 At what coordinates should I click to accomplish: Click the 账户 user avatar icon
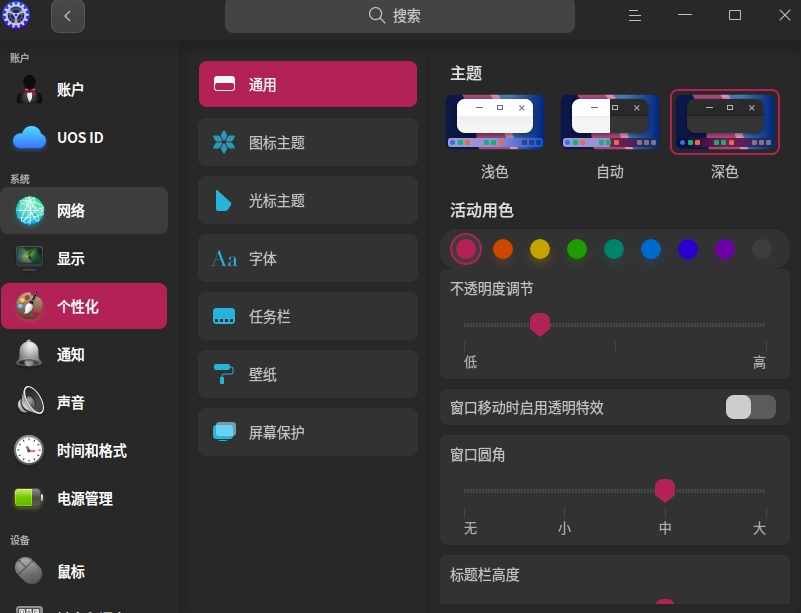coord(29,89)
